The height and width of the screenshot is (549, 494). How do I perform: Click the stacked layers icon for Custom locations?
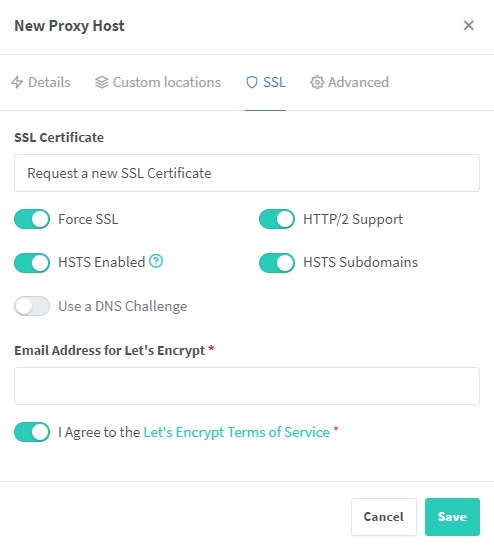coord(102,82)
